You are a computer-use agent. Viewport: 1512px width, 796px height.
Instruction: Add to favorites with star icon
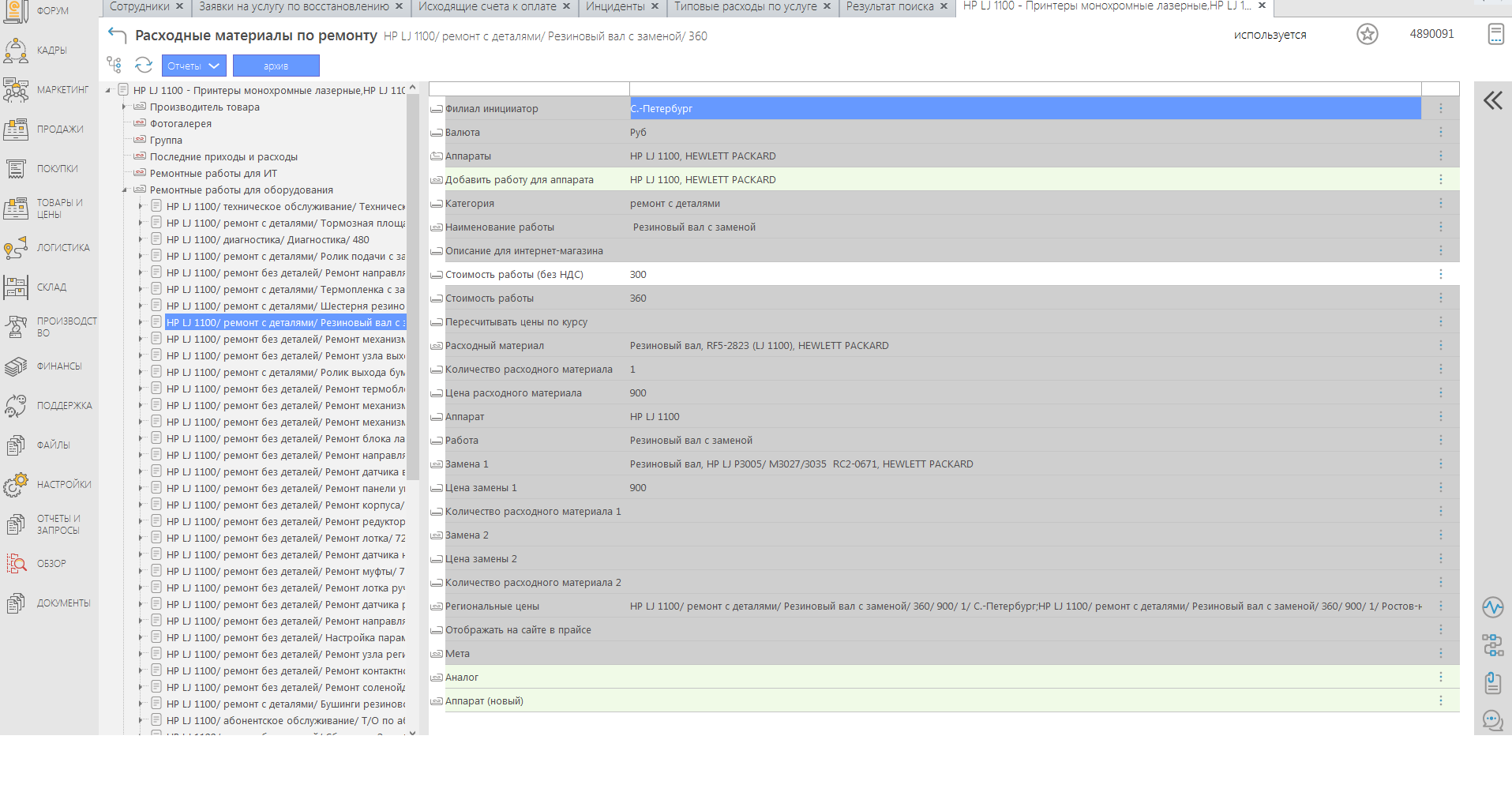tap(1367, 34)
